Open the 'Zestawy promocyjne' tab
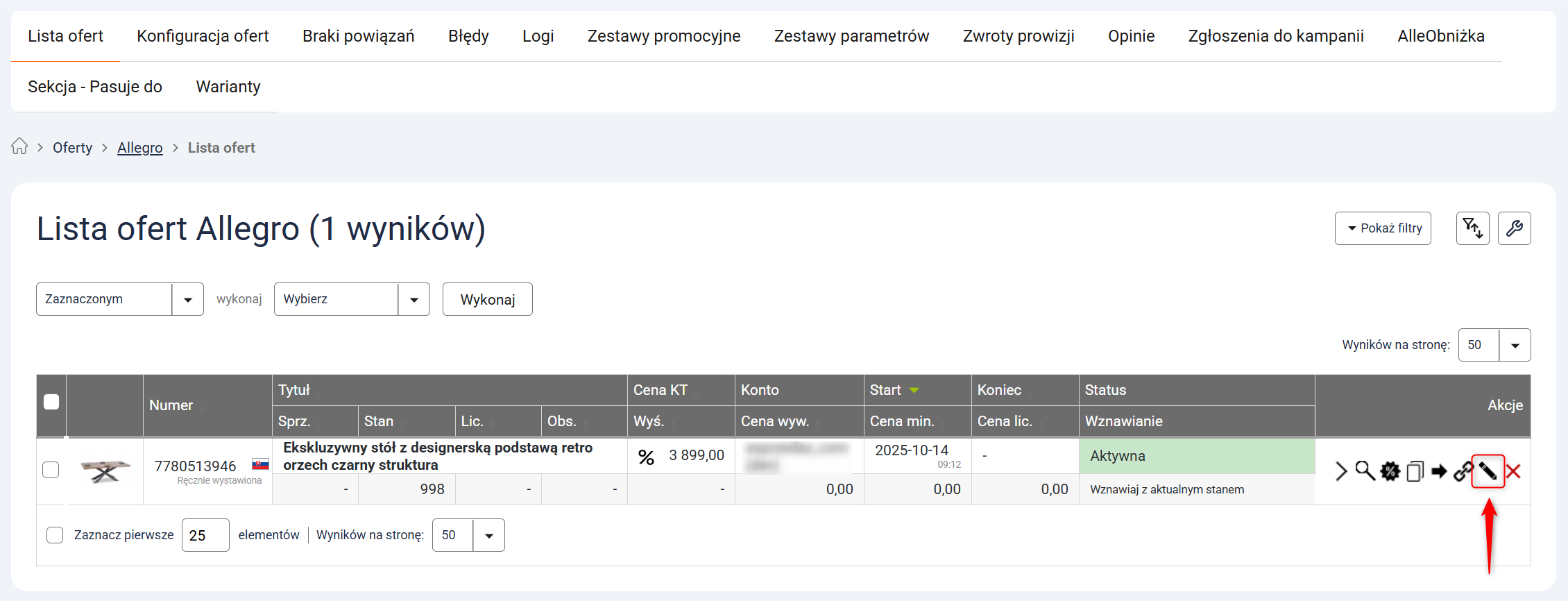The image size is (1568, 601). 663,36
